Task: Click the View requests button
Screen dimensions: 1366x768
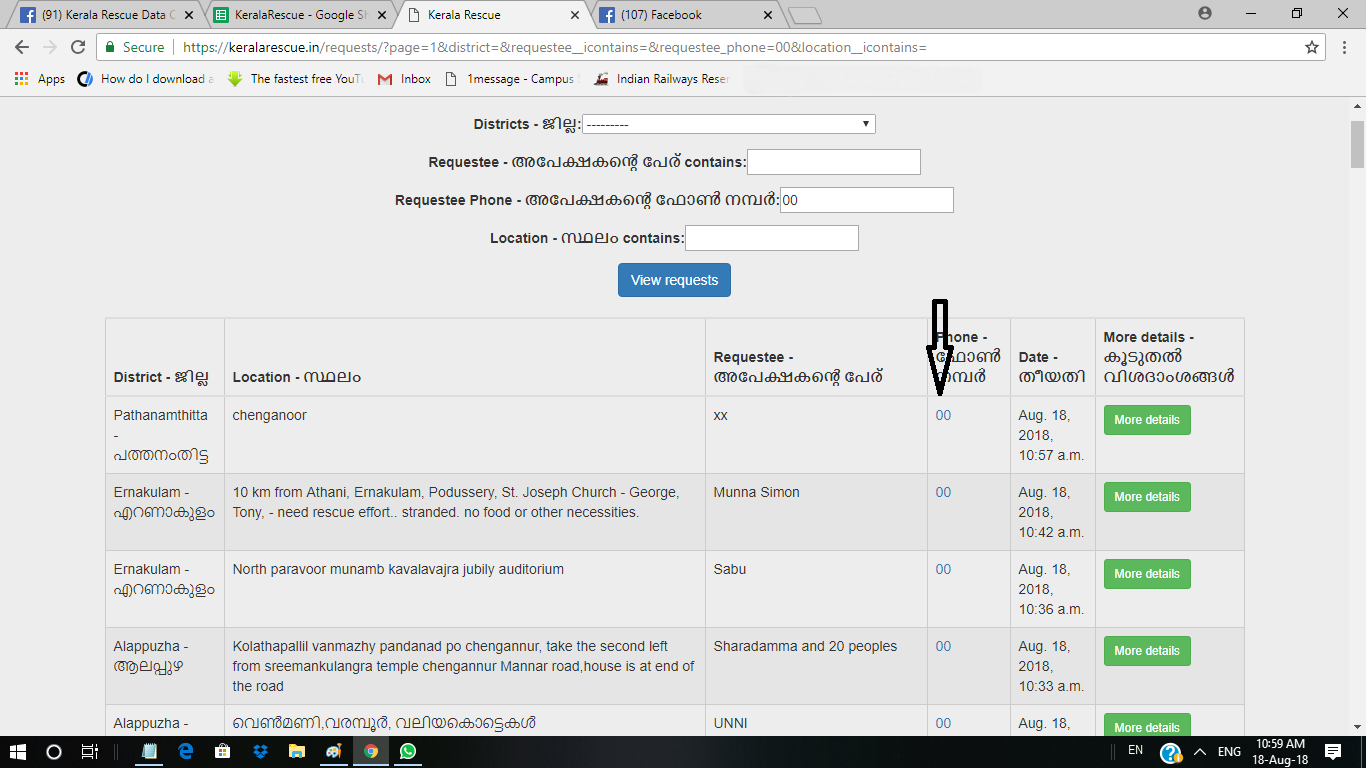Action: pyautogui.click(x=674, y=280)
